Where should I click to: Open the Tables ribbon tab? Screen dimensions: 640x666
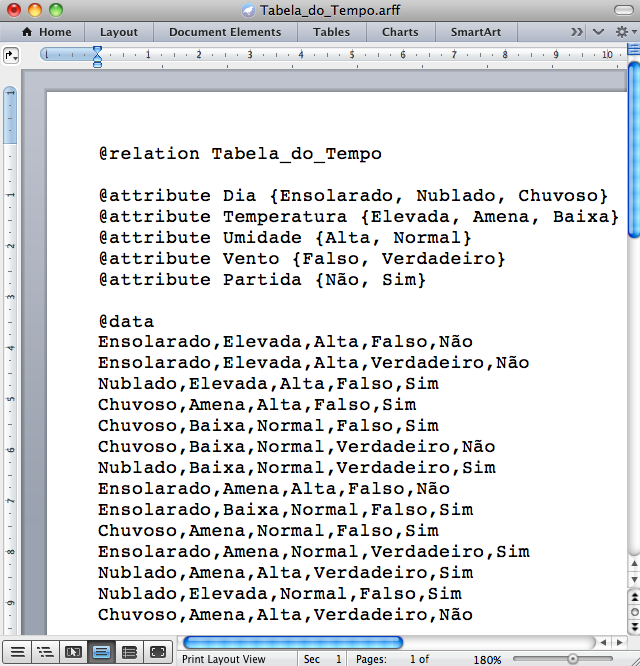331,32
